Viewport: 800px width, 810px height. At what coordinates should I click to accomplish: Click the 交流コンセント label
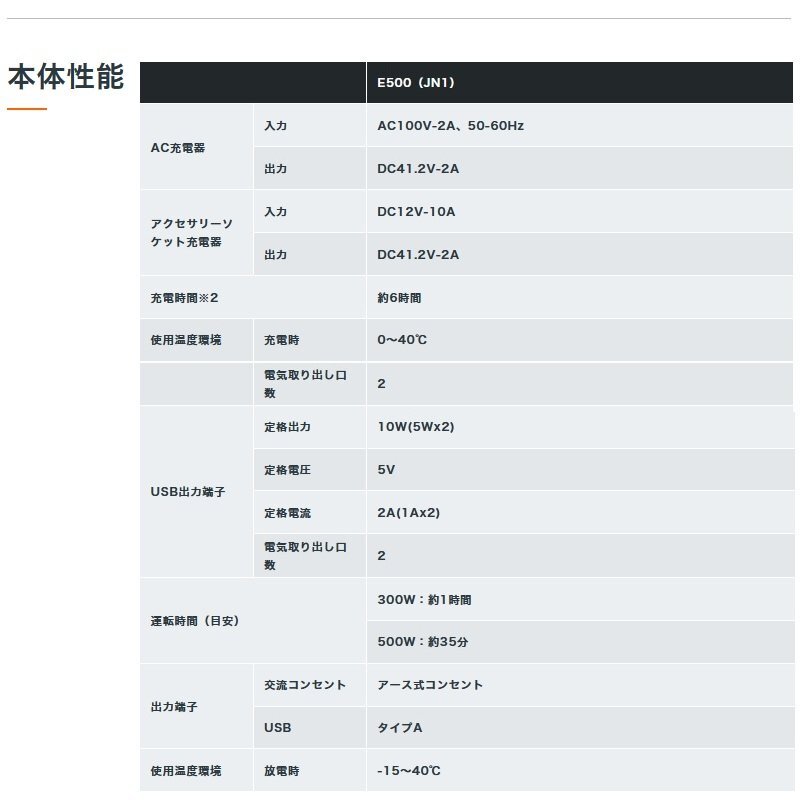(x=305, y=685)
